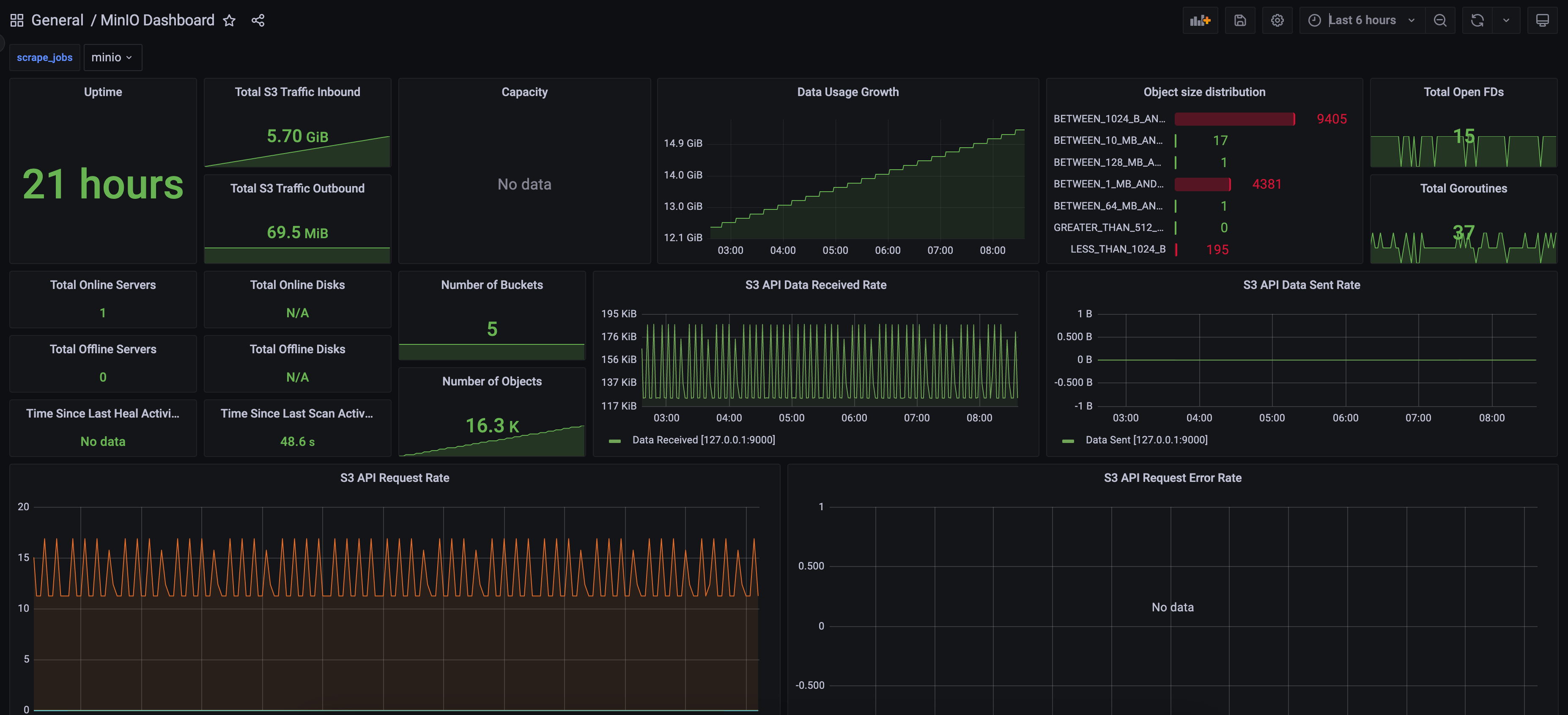Zoom out the time range

pyautogui.click(x=1439, y=20)
